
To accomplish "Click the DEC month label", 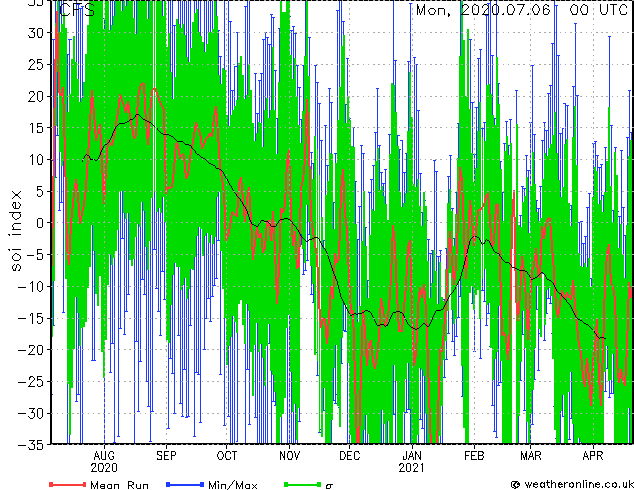I will click(349, 456).
